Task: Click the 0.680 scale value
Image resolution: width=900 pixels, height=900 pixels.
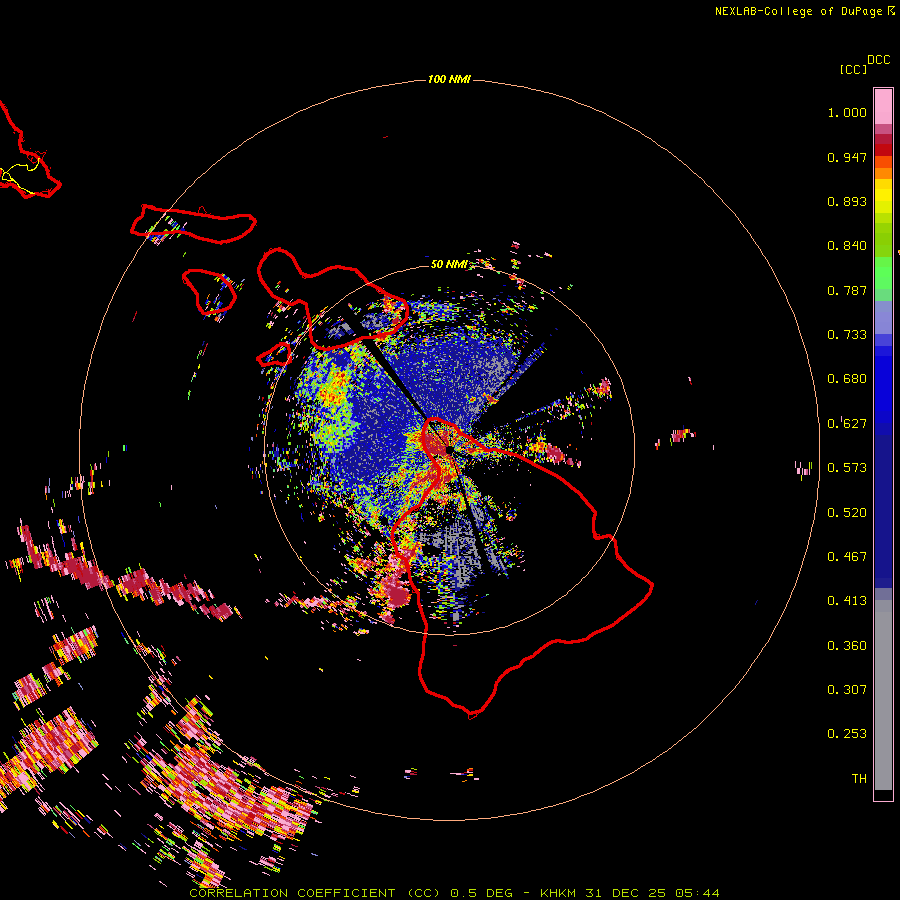Action: point(847,379)
